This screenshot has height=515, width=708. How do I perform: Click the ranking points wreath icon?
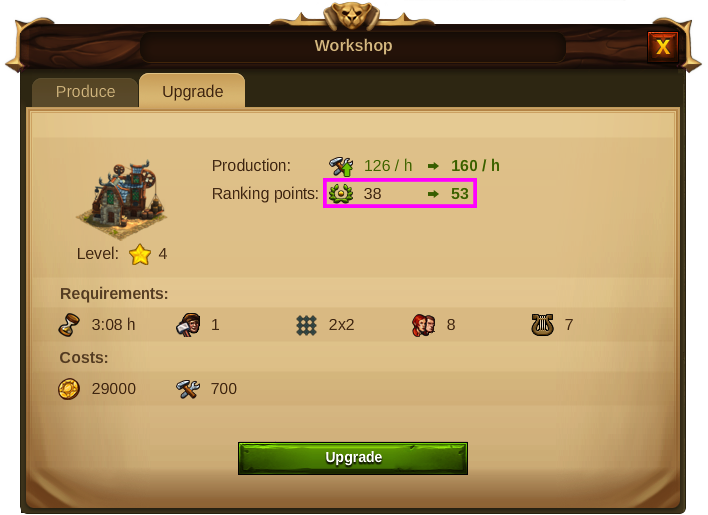point(341,194)
